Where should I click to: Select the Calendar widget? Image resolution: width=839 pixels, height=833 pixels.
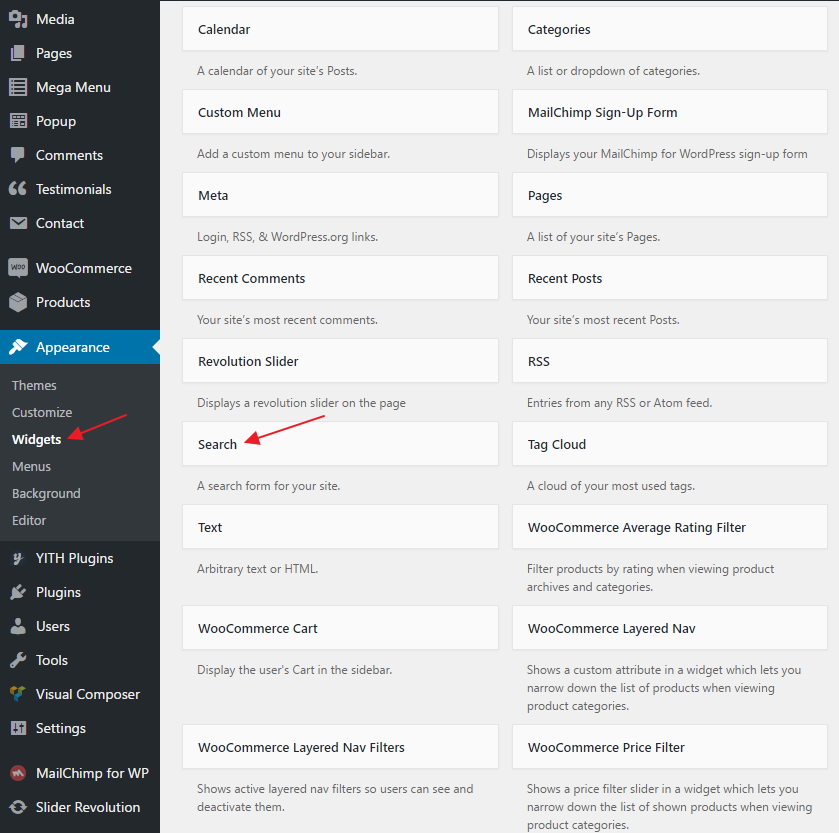[340, 29]
